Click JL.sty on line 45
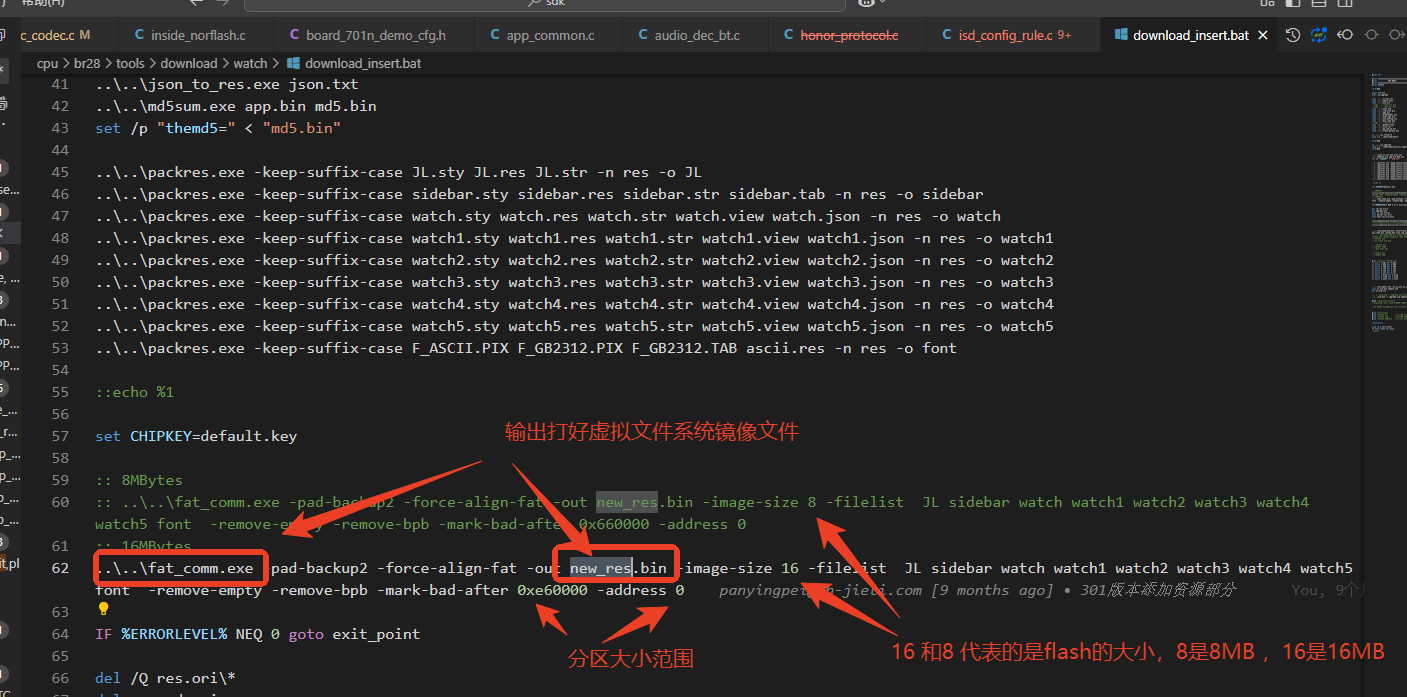Image resolution: width=1407 pixels, height=697 pixels. coord(437,172)
